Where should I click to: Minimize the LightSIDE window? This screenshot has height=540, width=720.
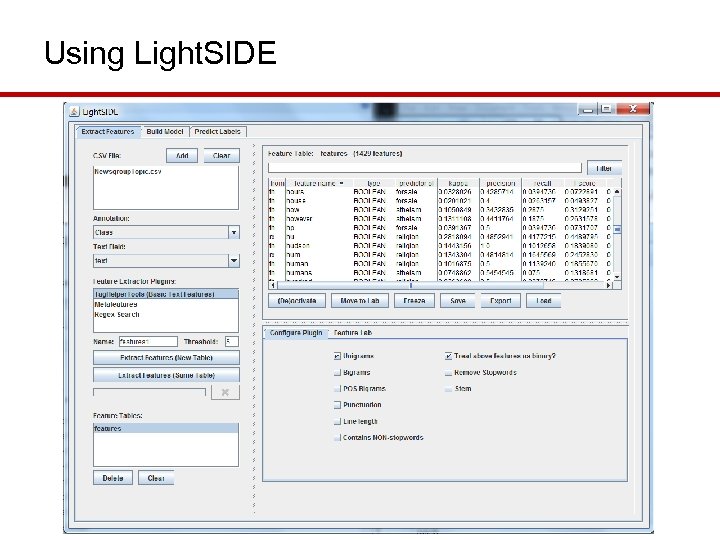point(588,109)
